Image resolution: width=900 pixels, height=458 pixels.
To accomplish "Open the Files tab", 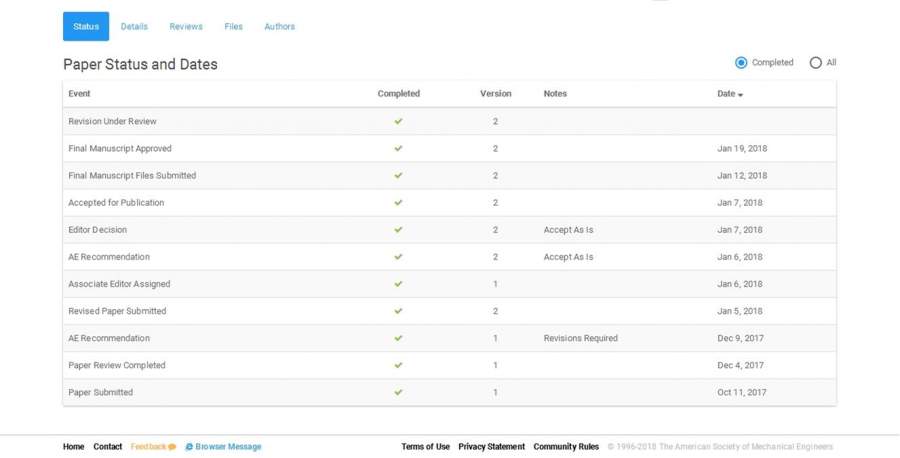I will pos(233,27).
